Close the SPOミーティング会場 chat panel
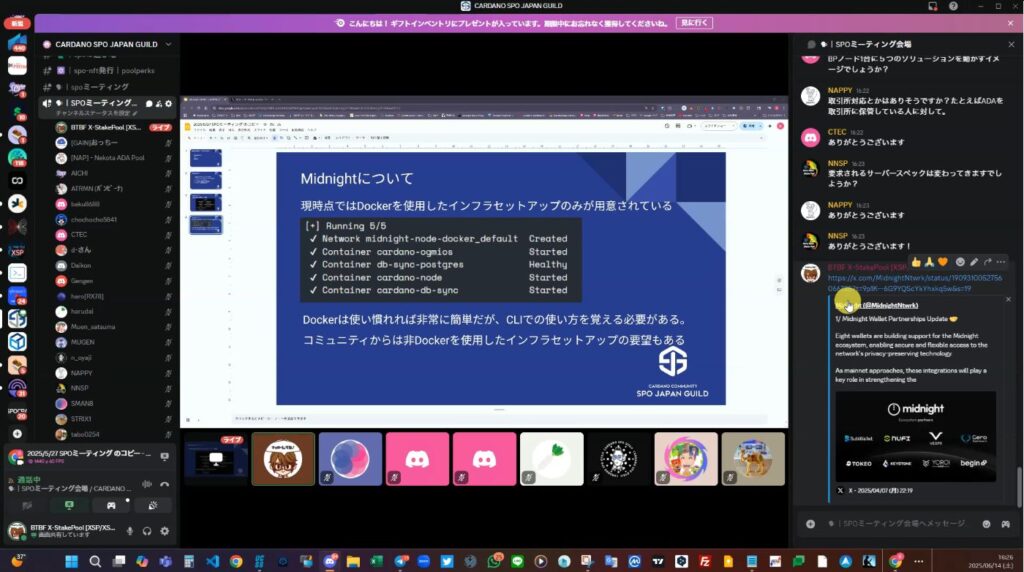This screenshot has height=572, width=1024. point(1012,44)
